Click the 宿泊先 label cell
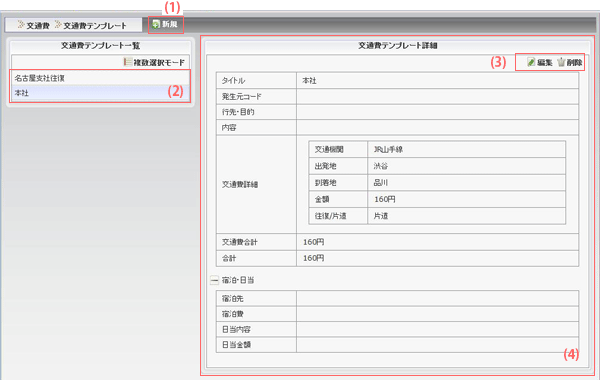The width and height of the screenshot is (600, 380). click(x=256, y=298)
